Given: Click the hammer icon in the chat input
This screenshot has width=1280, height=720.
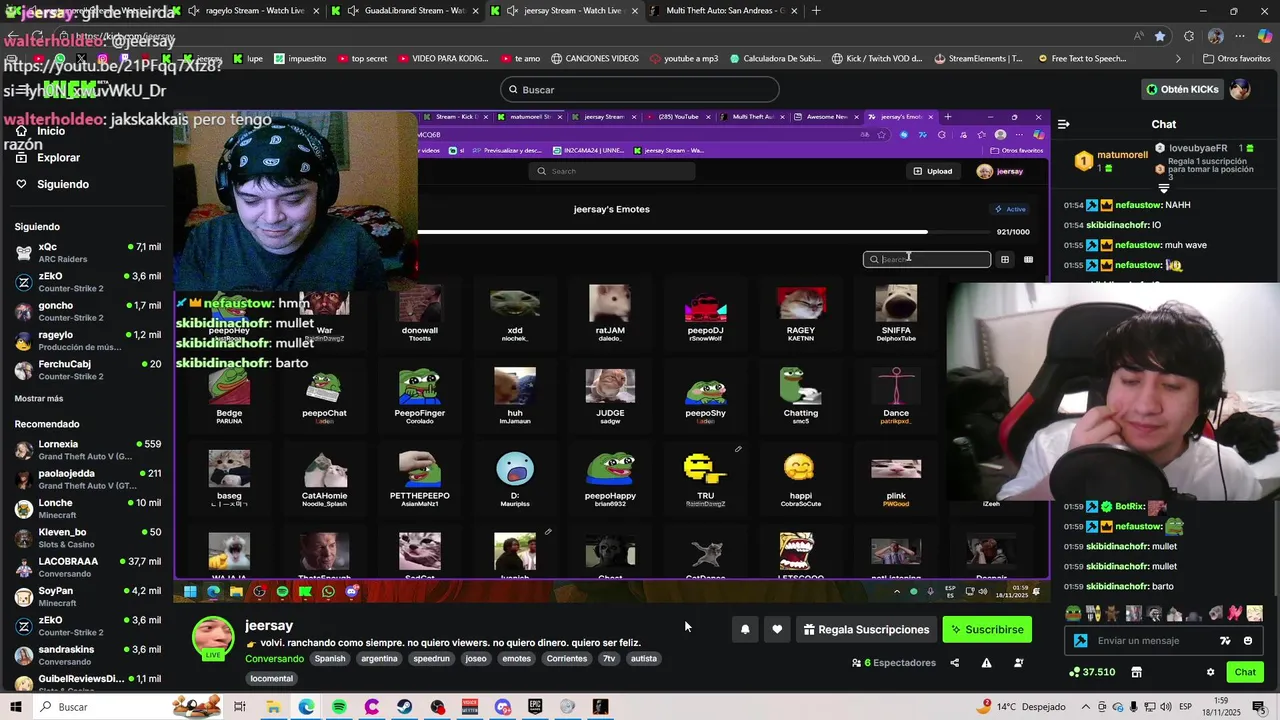Looking at the screenshot, I should click(x=1080, y=641).
